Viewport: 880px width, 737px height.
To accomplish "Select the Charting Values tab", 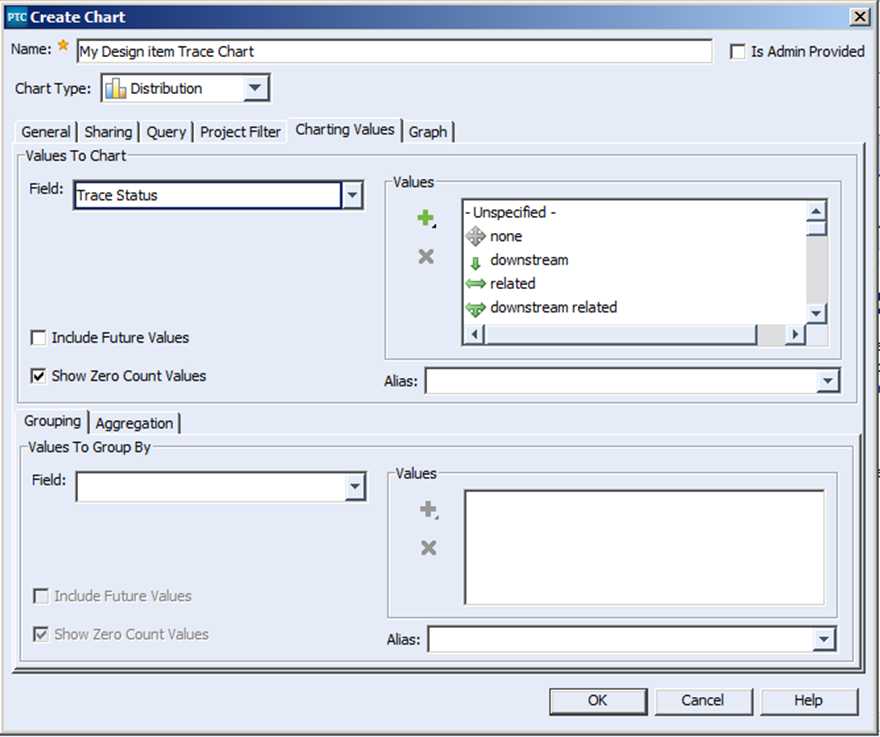I will [x=345, y=130].
